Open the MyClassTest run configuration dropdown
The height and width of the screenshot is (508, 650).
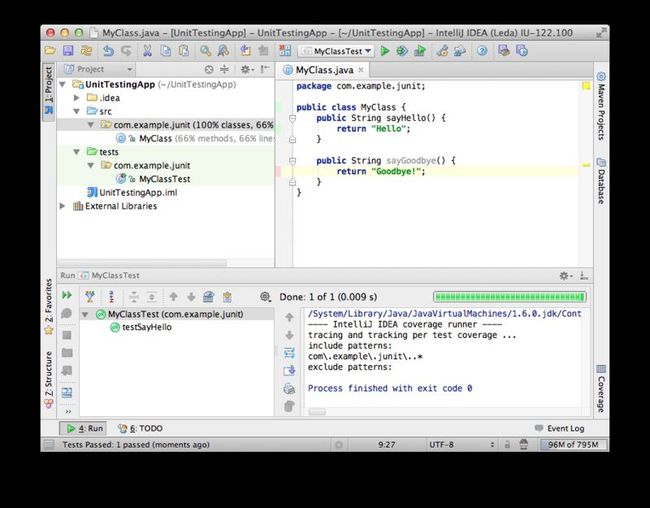click(x=336, y=51)
